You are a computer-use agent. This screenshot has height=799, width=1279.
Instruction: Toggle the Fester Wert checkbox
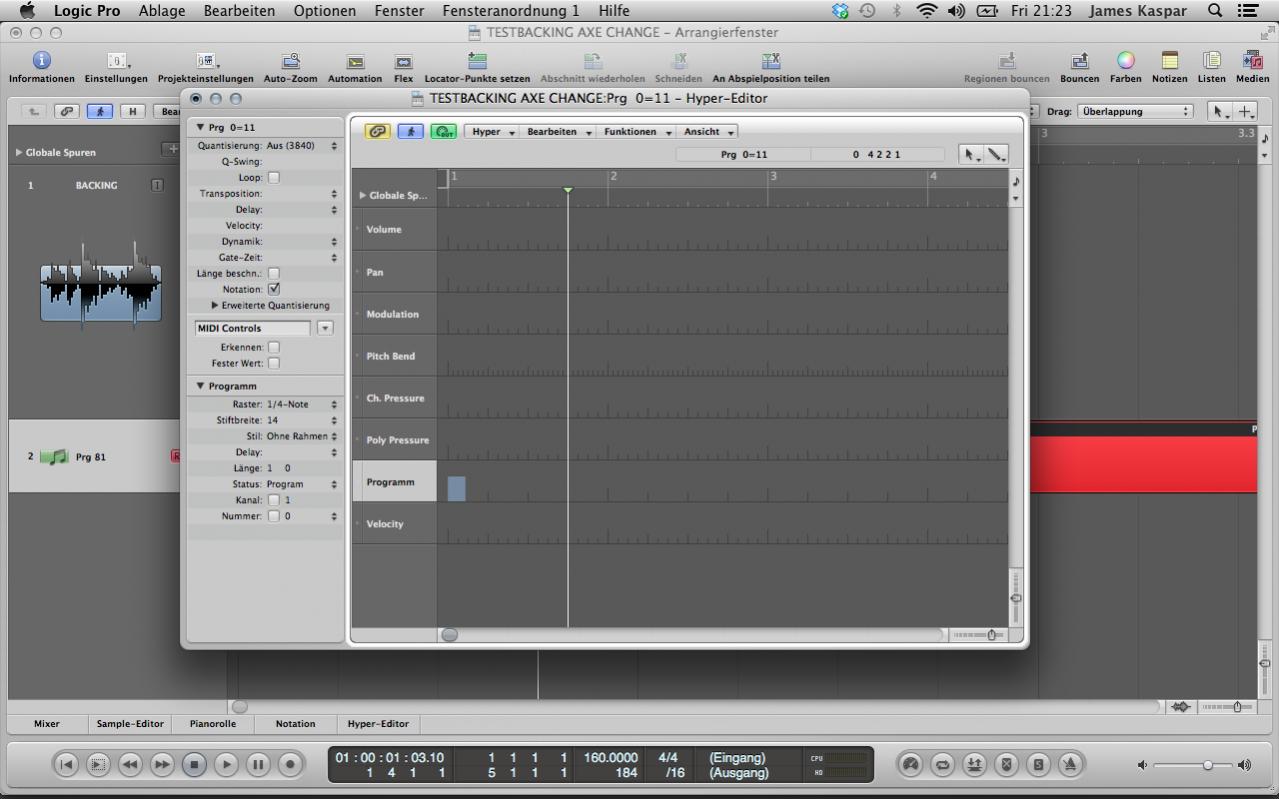click(274, 363)
